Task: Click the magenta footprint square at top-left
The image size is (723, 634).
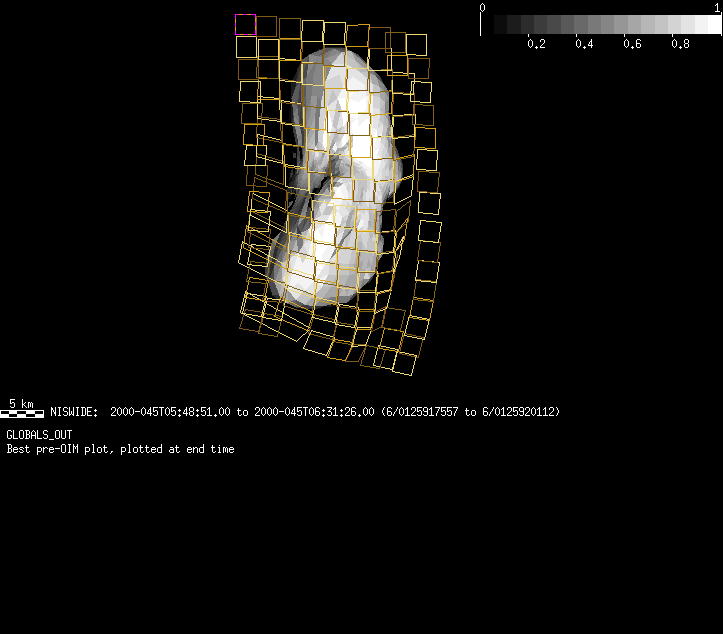Action: tap(245, 24)
